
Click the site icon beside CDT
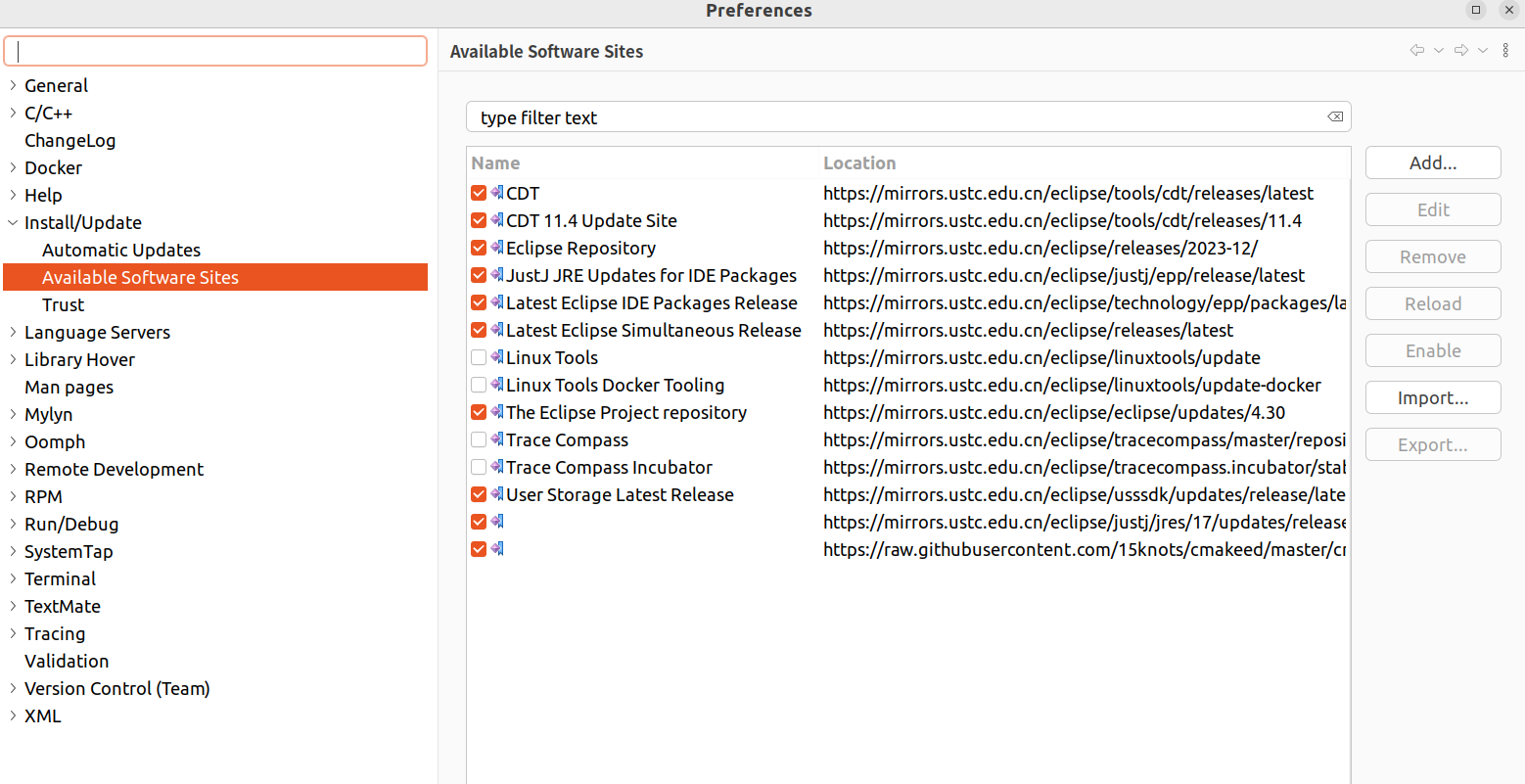click(x=497, y=193)
